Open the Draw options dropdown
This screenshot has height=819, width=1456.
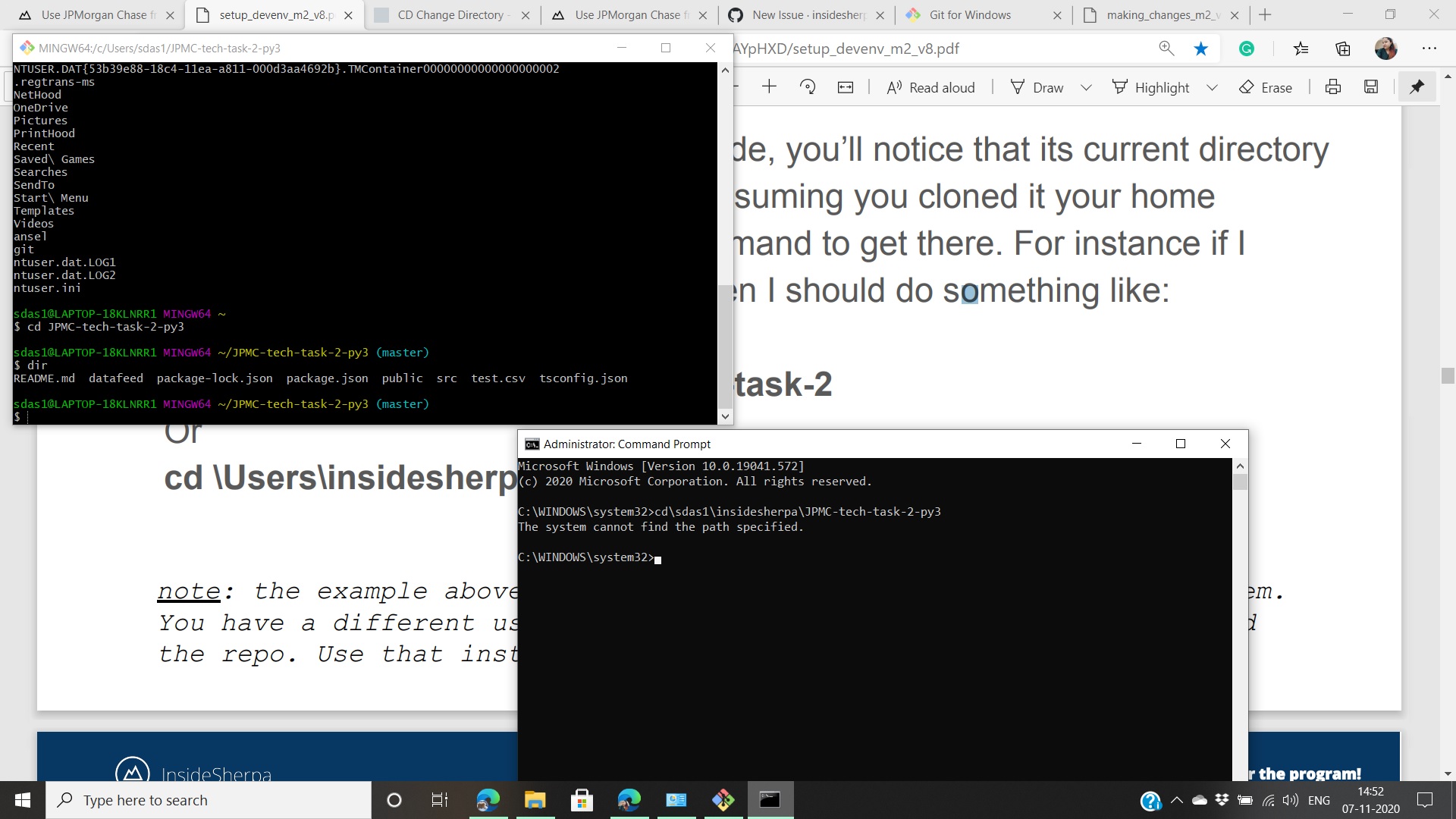[x=1086, y=87]
